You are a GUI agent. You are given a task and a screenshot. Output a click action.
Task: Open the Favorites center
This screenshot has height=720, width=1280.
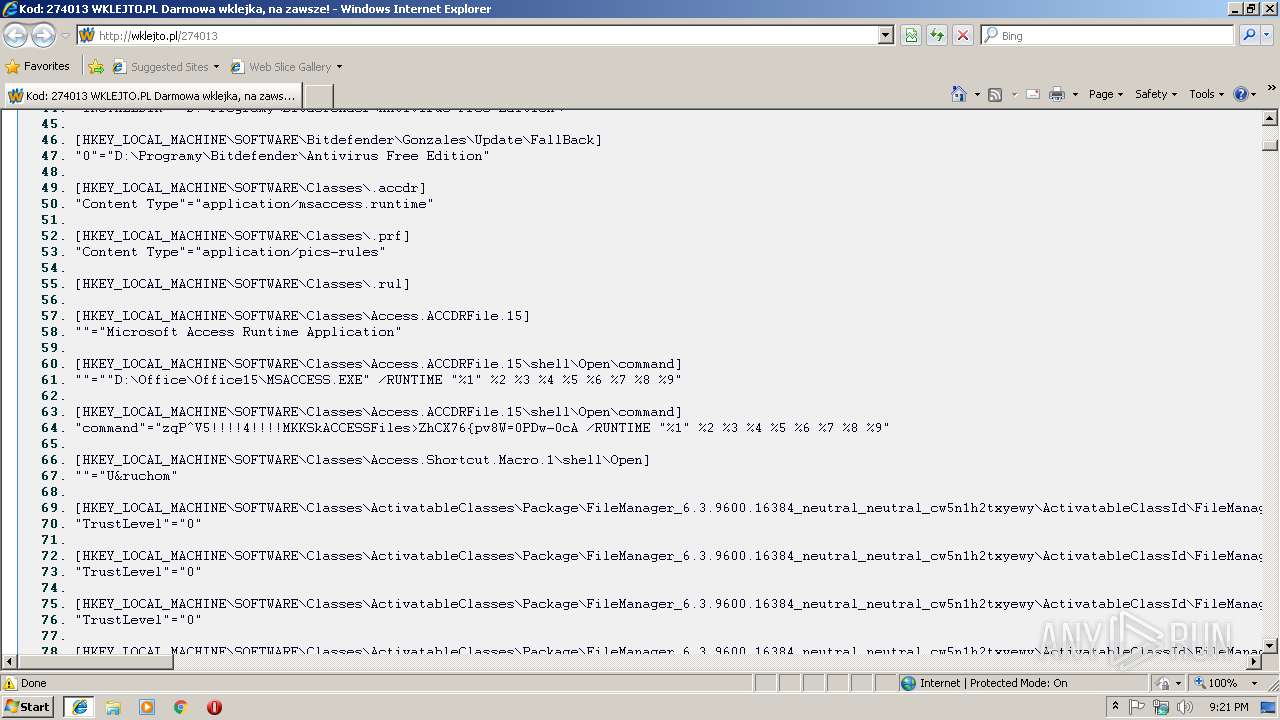tap(38, 67)
